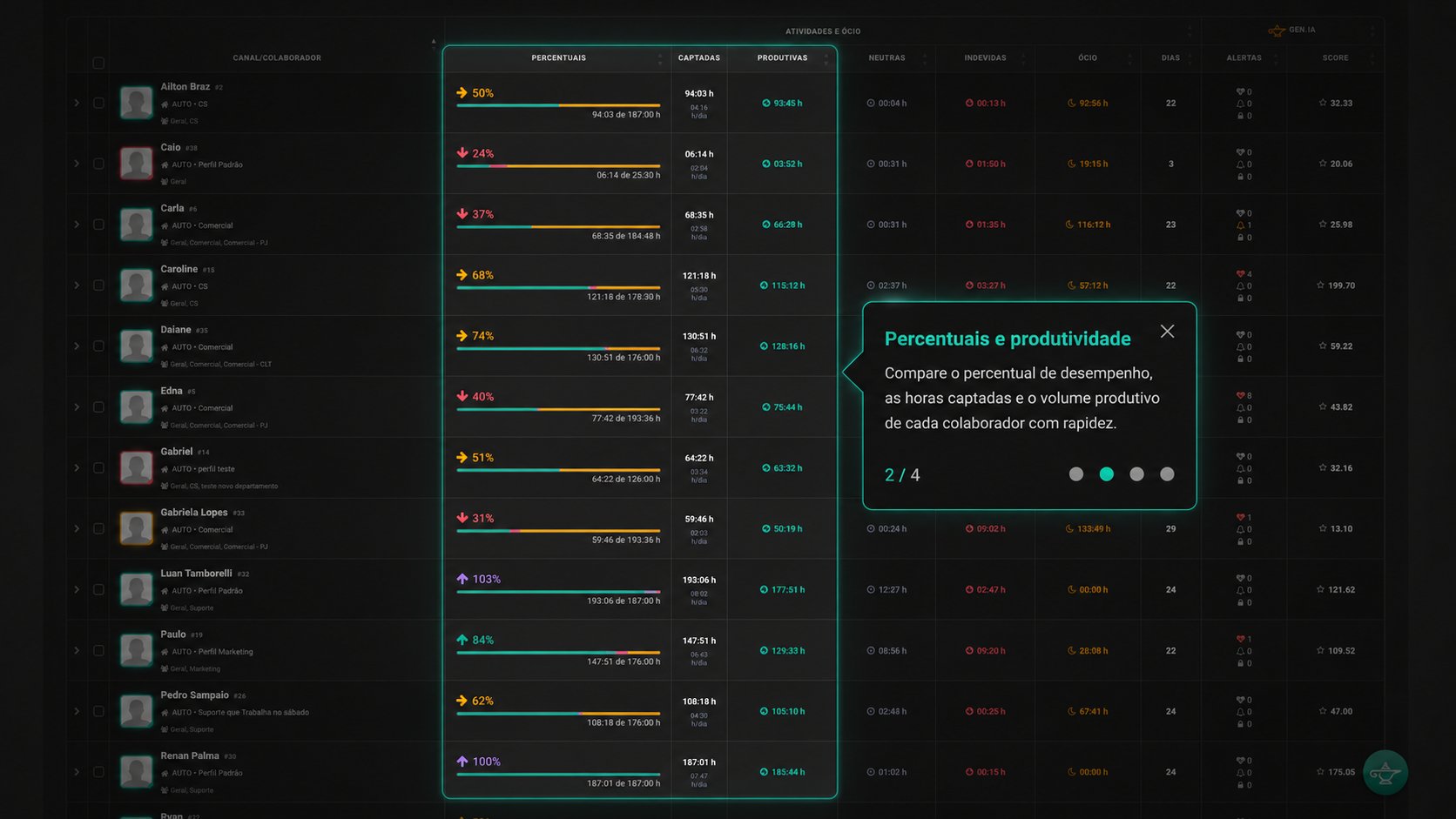The height and width of the screenshot is (819, 1456).
Task: Click idle moon icon beside 116:12 h
Action: coord(1069,225)
